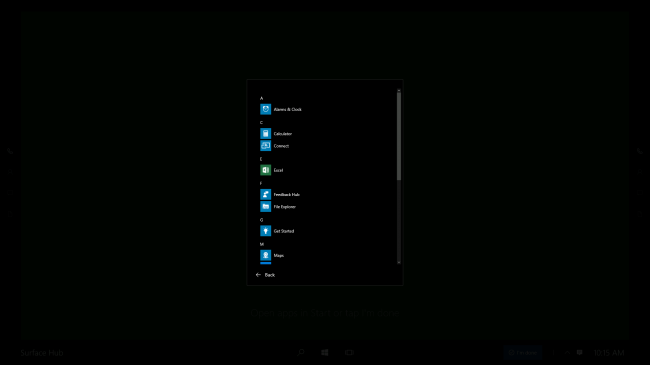
Task: Select the letter G group header
Action: (x=262, y=220)
